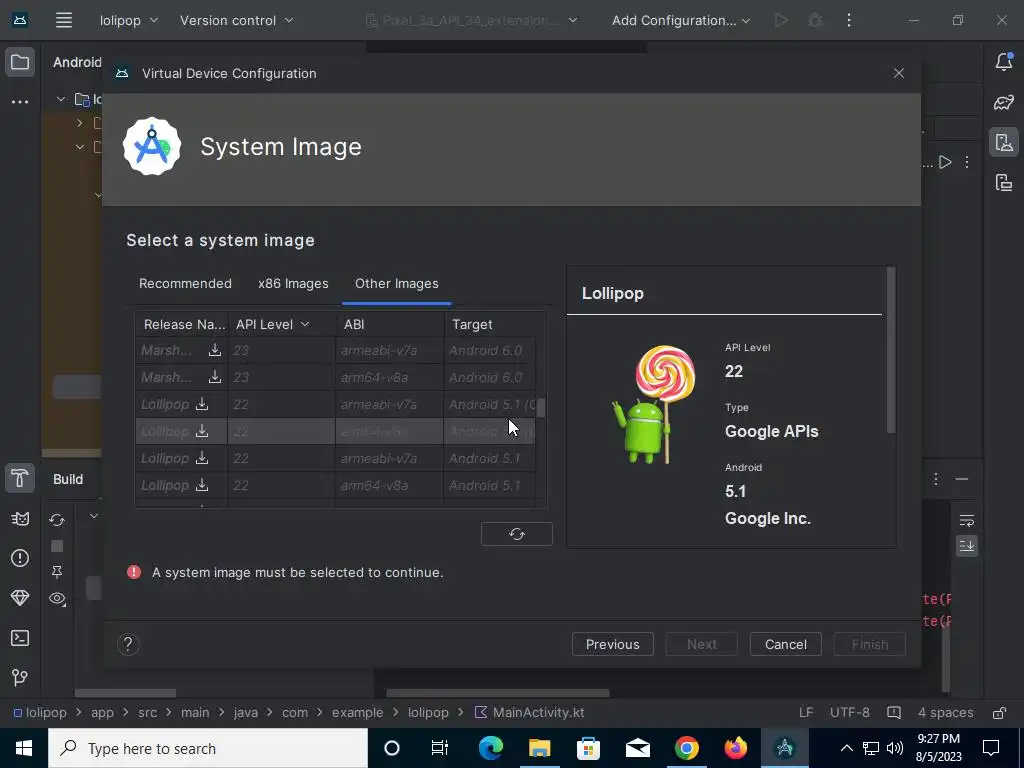Download the highlighted Lollipop image
The height and width of the screenshot is (768, 1024).
click(202, 431)
